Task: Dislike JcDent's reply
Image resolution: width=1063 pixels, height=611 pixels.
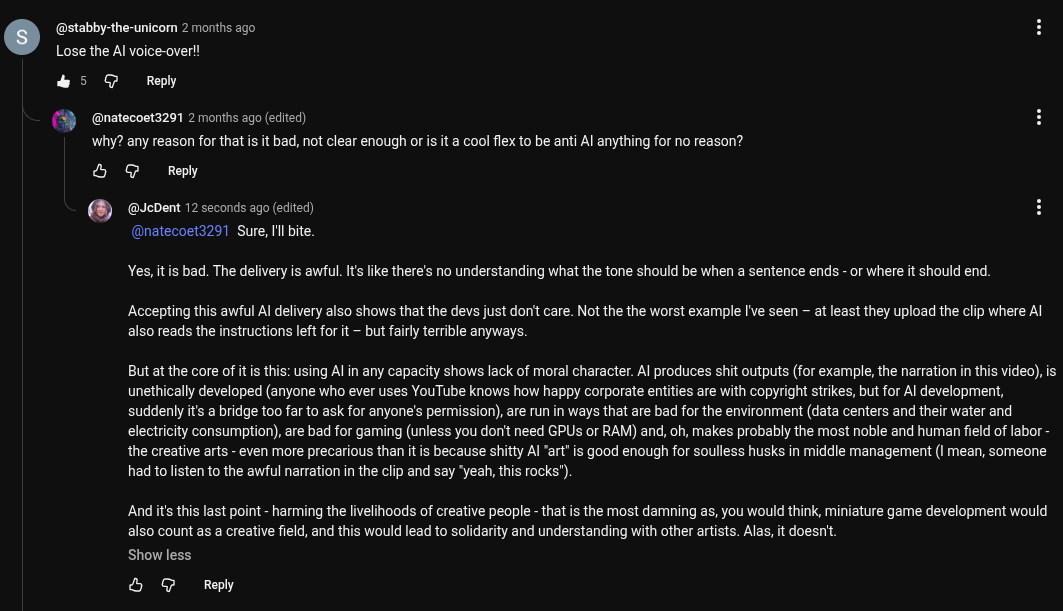Action: click(169, 585)
